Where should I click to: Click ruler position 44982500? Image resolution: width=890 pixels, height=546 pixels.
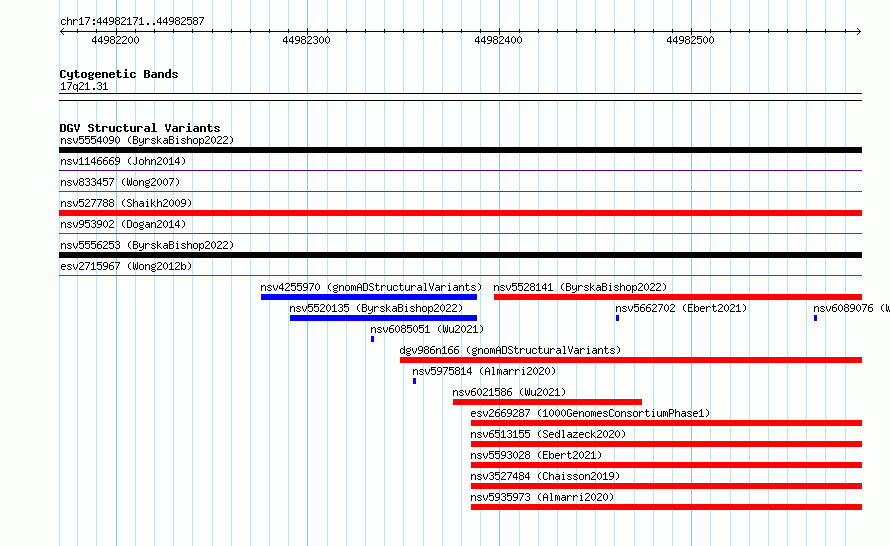pos(690,40)
